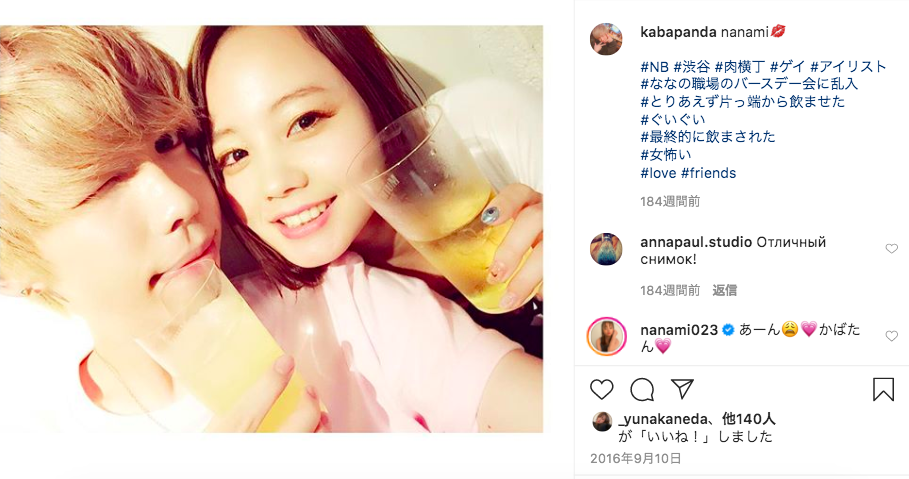Share post via paper plane icon
The height and width of the screenshot is (479, 909).
coord(682,389)
